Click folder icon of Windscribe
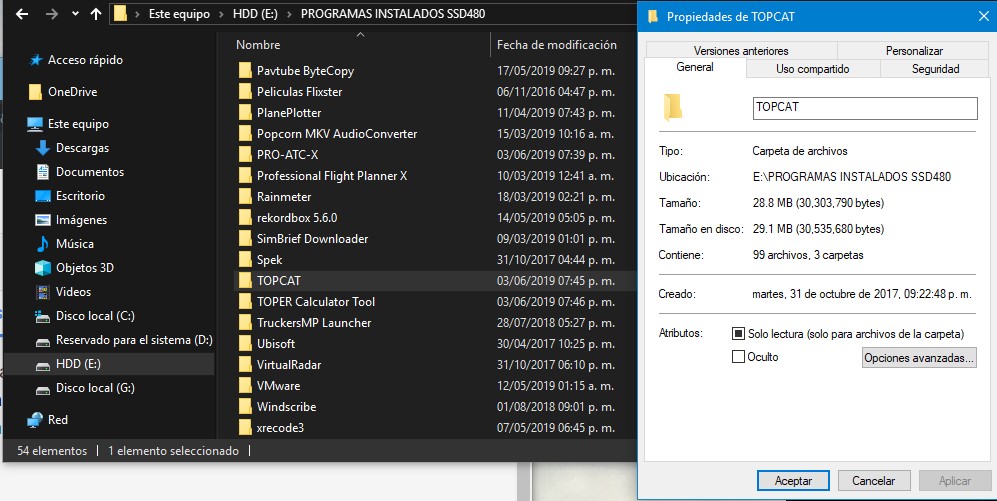Image resolution: width=997 pixels, height=501 pixels. (245, 406)
